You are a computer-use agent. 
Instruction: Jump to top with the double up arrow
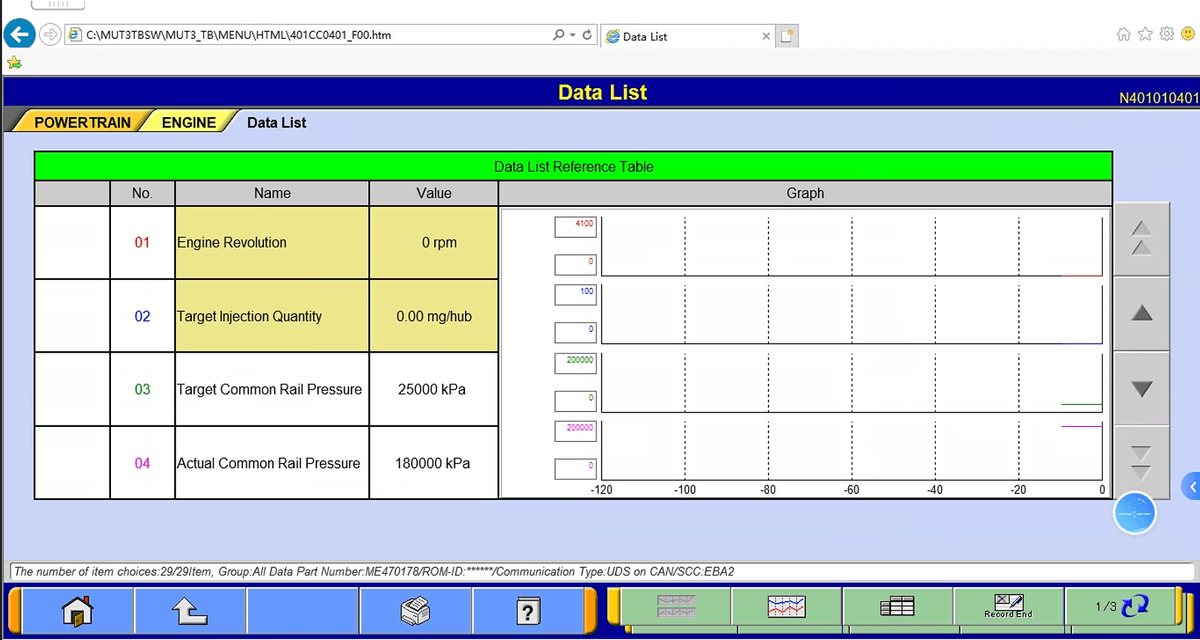(x=1141, y=240)
